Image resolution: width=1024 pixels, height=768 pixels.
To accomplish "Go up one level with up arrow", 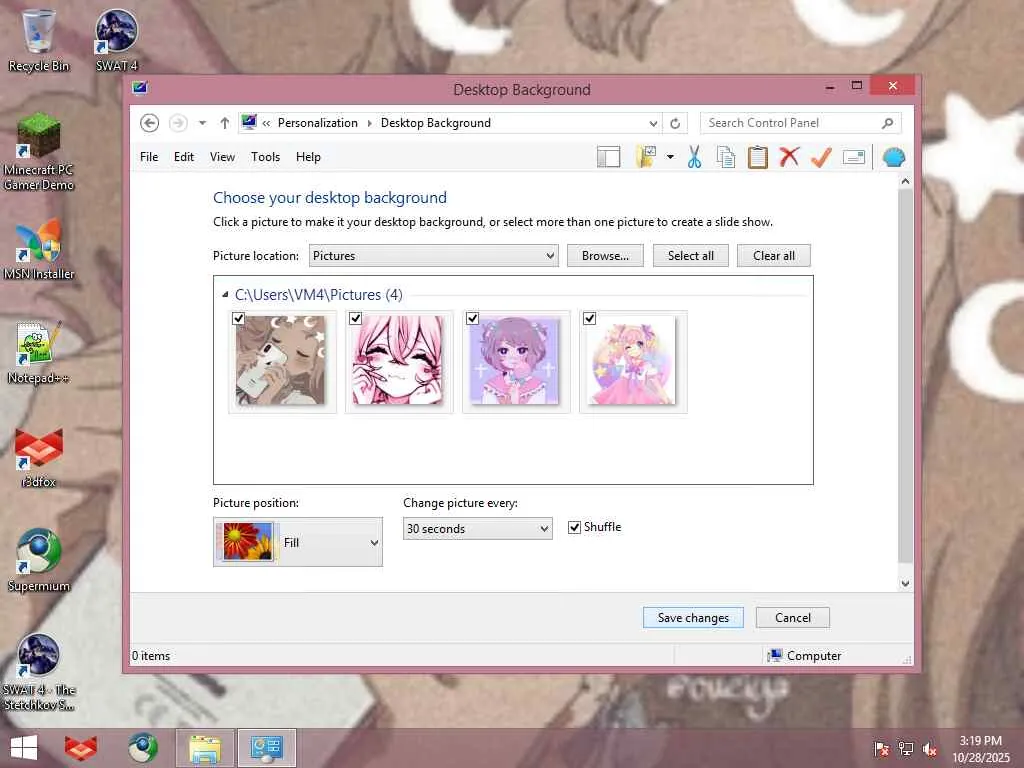I will point(225,123).
